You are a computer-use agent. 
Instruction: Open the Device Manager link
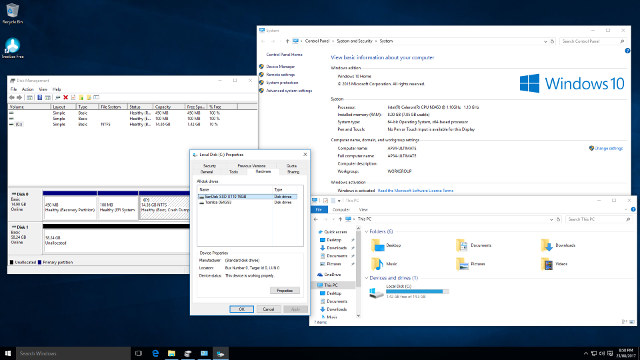(280, 67)
